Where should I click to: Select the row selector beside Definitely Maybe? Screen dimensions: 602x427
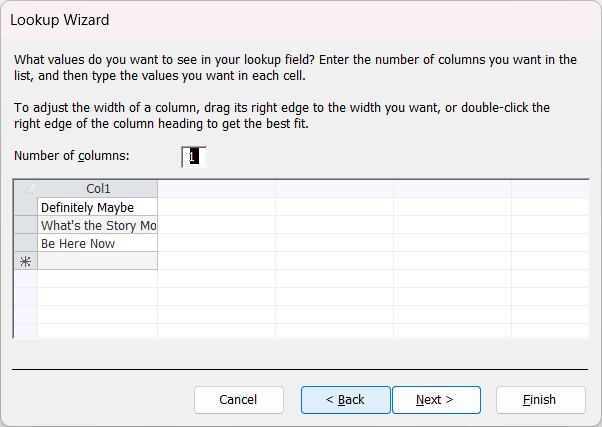coord(25,207)
